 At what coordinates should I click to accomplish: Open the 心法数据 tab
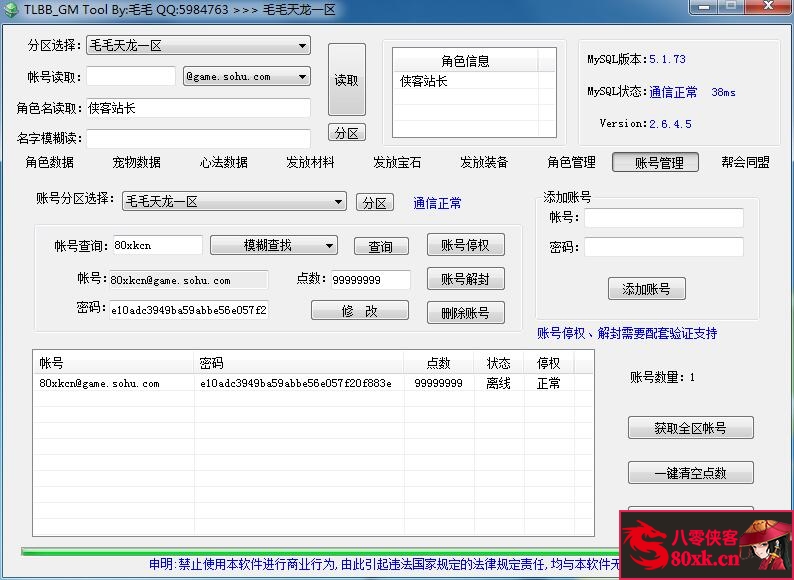tap(223, 163)
